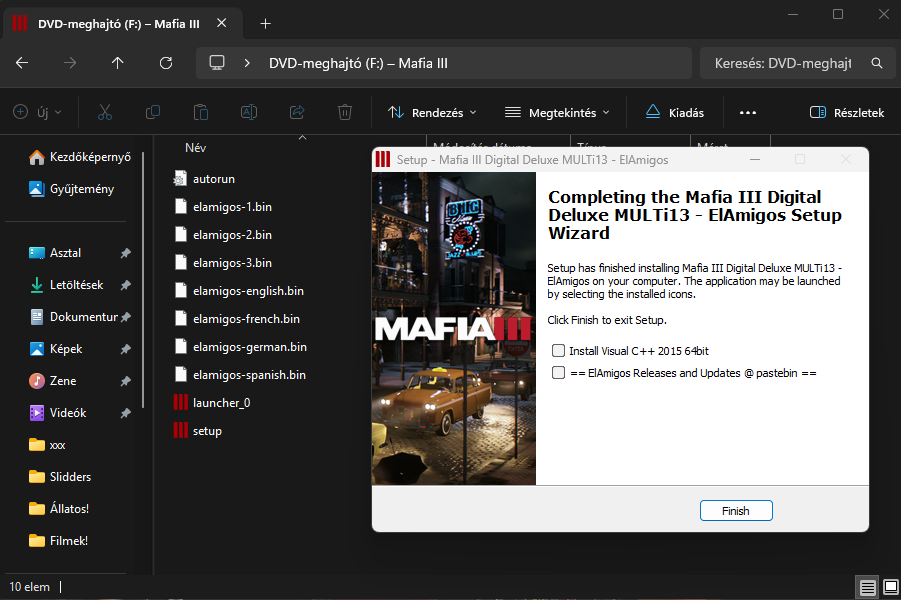Expand the address bar path chevron
The width and height of the screenshot is (901, 600).
point(247,63)
